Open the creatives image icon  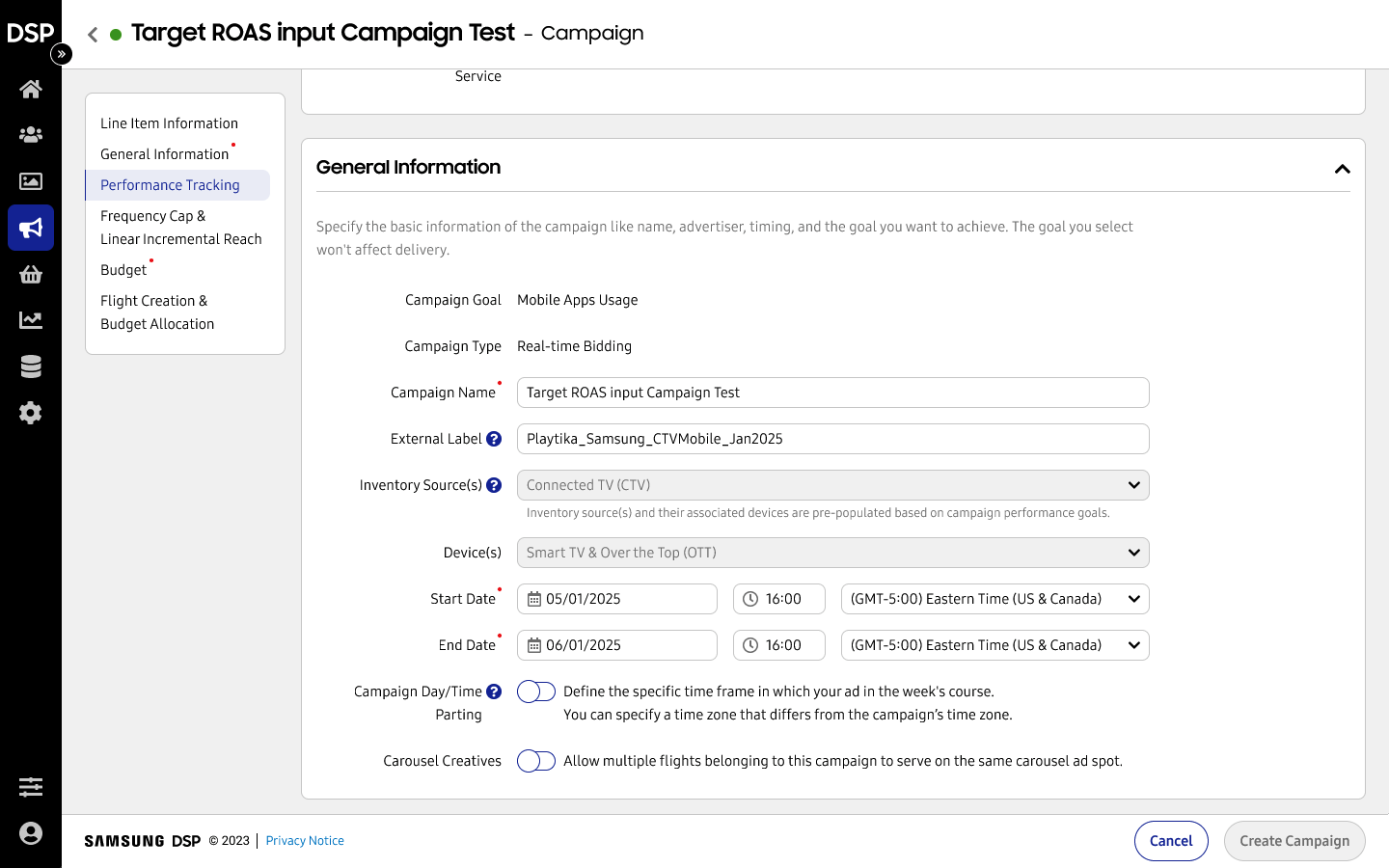31,181
